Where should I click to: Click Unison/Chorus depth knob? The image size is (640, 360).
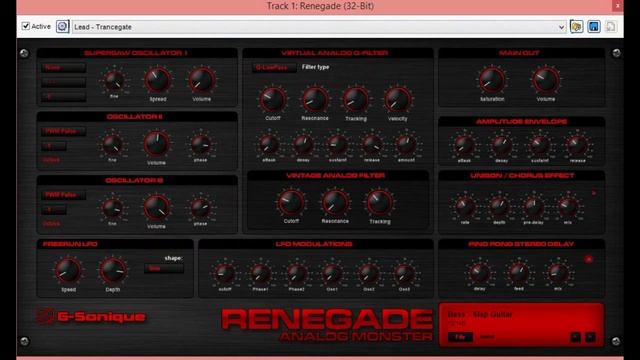click(499, 206)
